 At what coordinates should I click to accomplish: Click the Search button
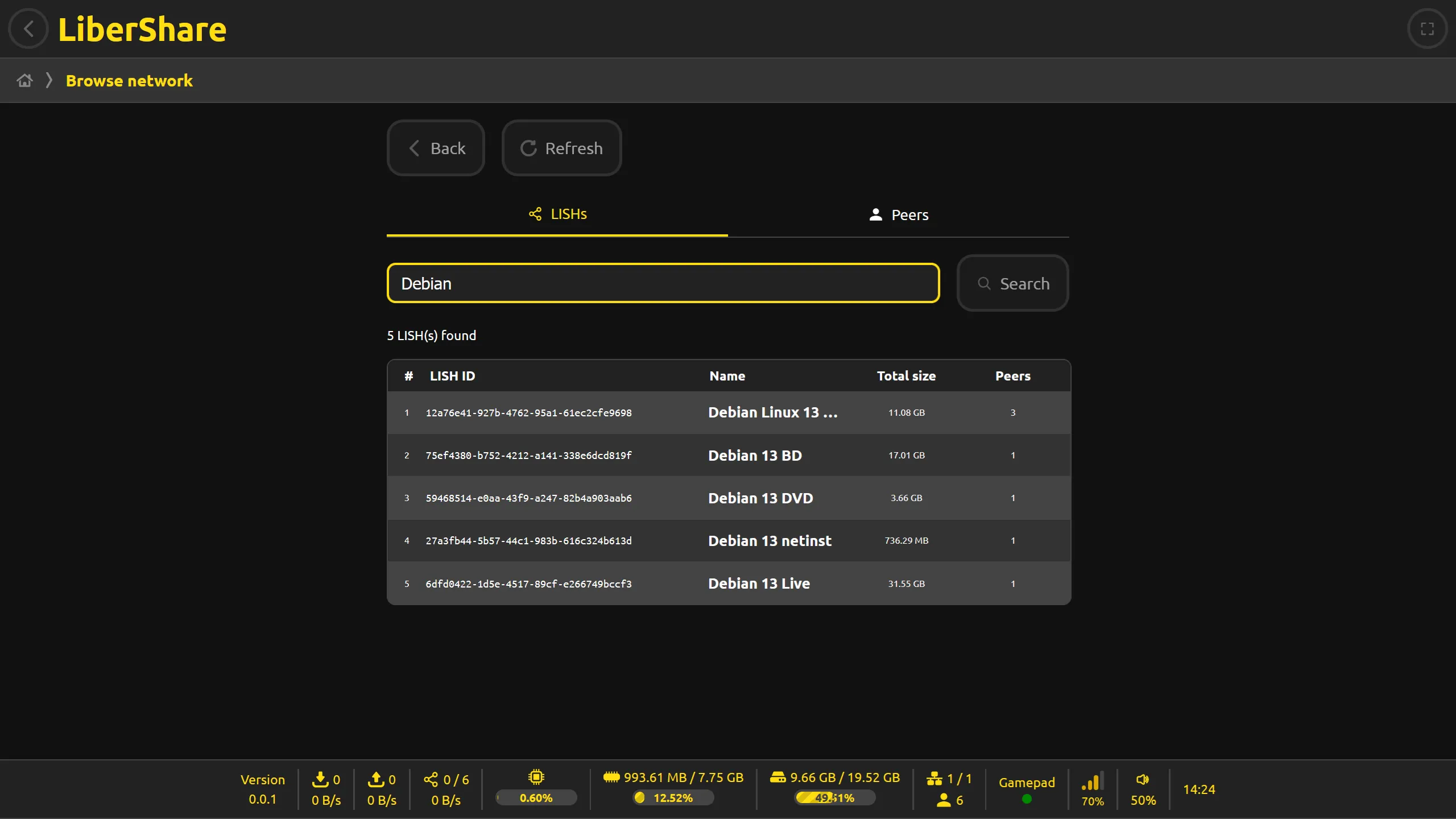(x=1013, y=283)
